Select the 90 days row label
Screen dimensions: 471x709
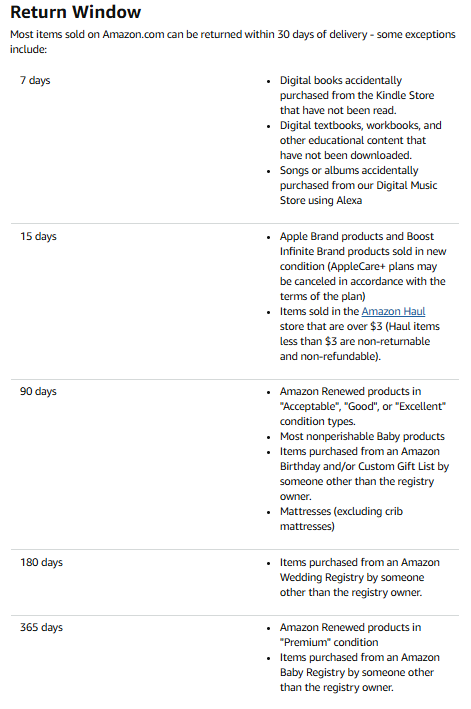point(38,391)
